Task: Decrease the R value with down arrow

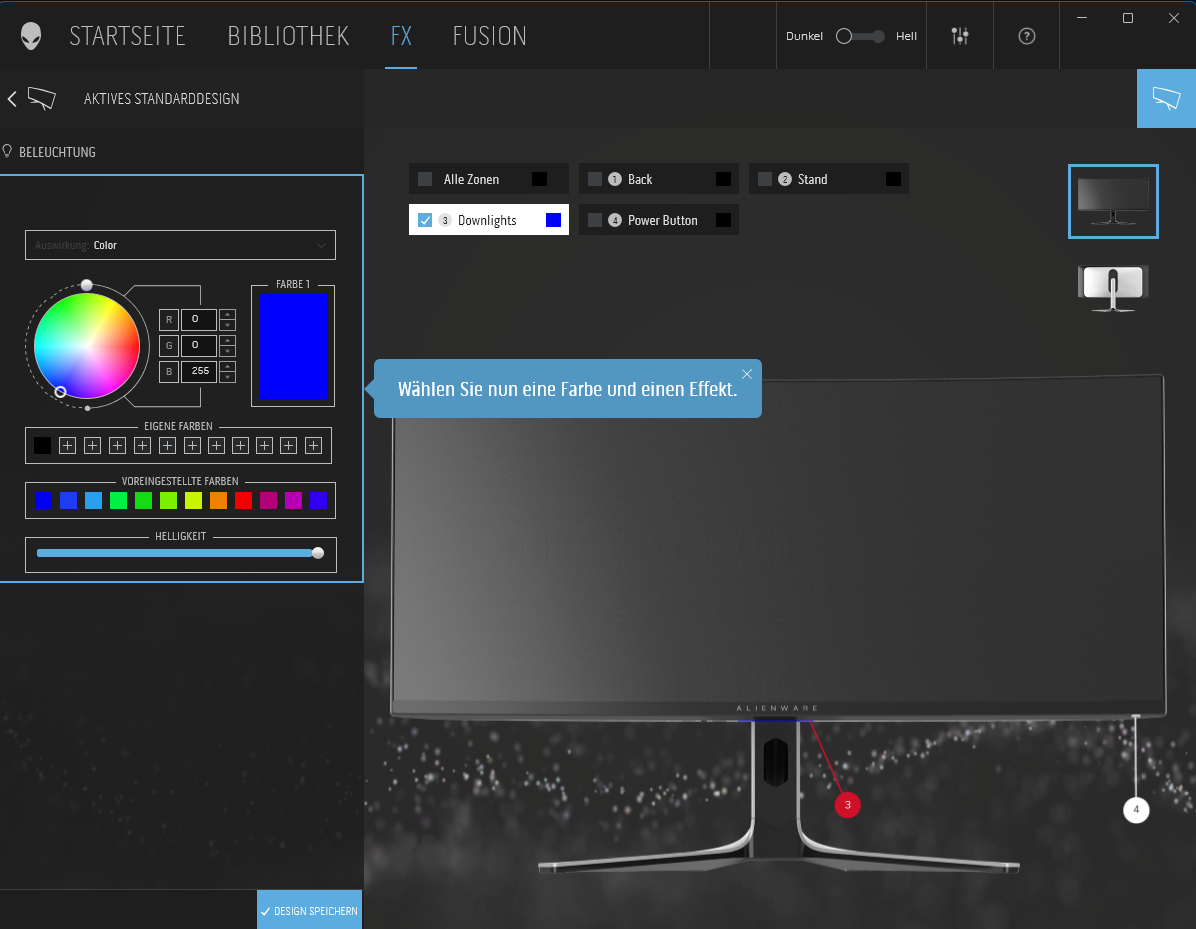Action: coord(227,325)
